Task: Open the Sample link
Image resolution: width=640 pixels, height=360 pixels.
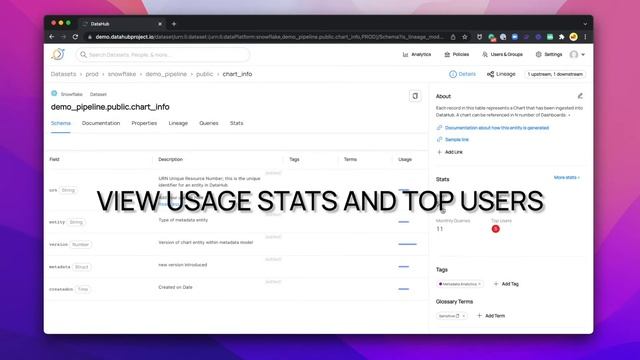Action: click(456, 140)
